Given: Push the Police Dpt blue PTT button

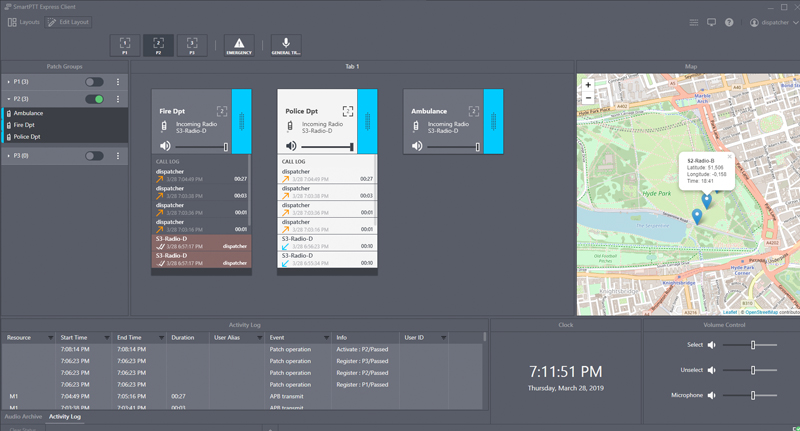Looking at the screenshot, I should point(367,121).
